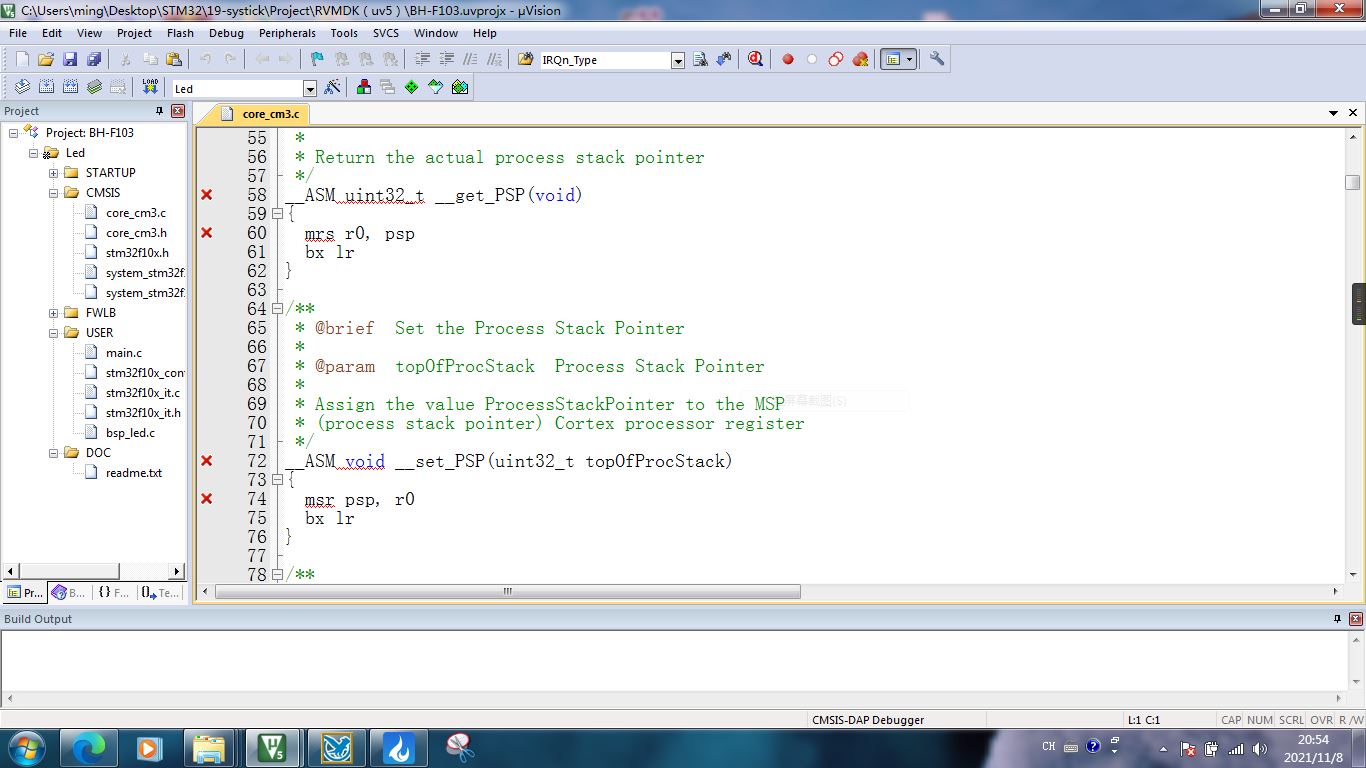1366x768 pixels.
Task: Create a new file with toolbar icon
Action: tap(22, 59)
